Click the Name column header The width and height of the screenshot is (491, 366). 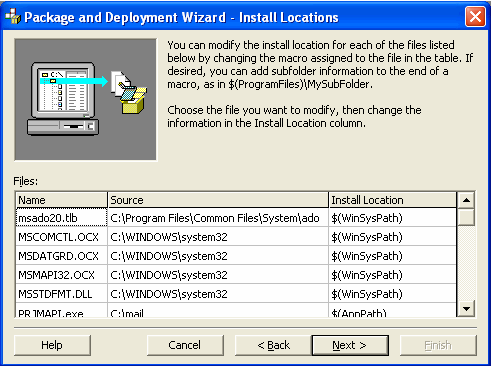61,200
